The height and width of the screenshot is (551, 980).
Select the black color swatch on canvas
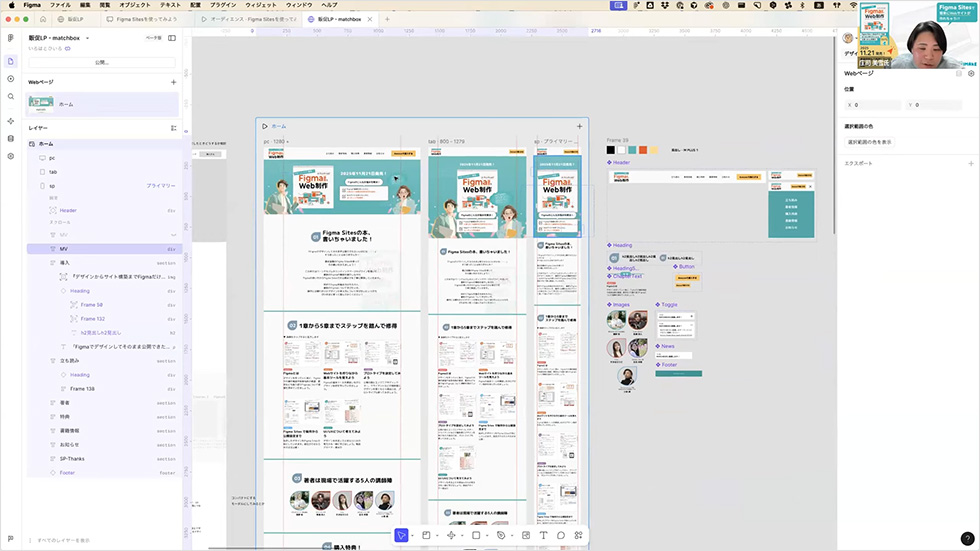tap(611, 150)
